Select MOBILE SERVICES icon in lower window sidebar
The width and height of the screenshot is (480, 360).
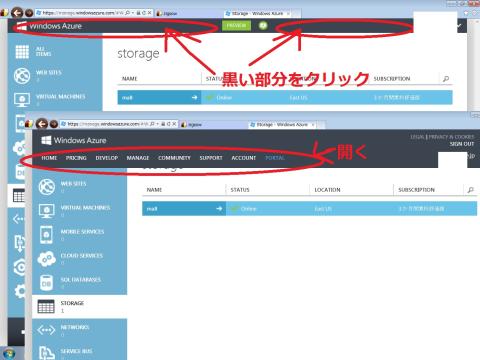click(46, 235)
